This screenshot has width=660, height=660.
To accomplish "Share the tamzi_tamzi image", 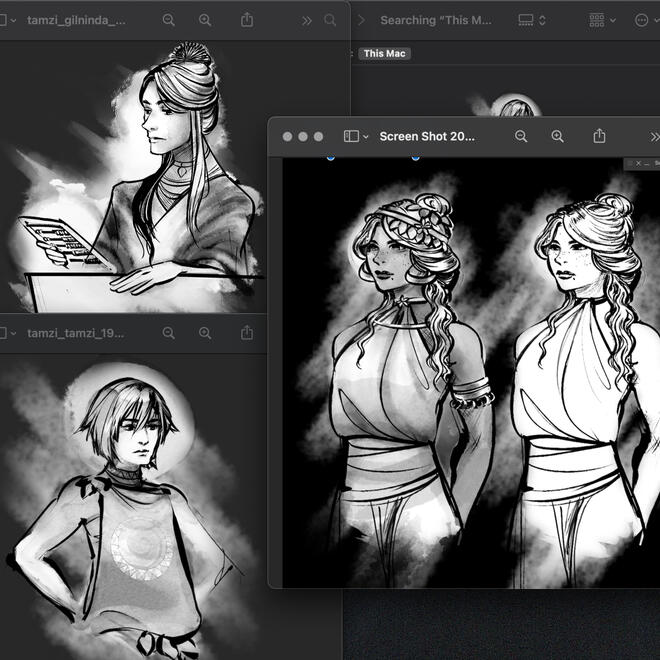I will (247, 333).
